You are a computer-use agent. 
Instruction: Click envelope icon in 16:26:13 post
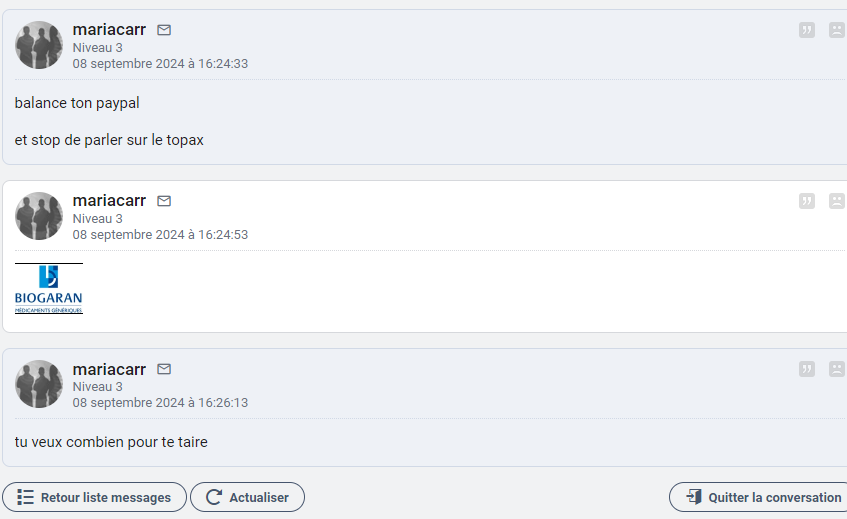[x=164, y=369]
